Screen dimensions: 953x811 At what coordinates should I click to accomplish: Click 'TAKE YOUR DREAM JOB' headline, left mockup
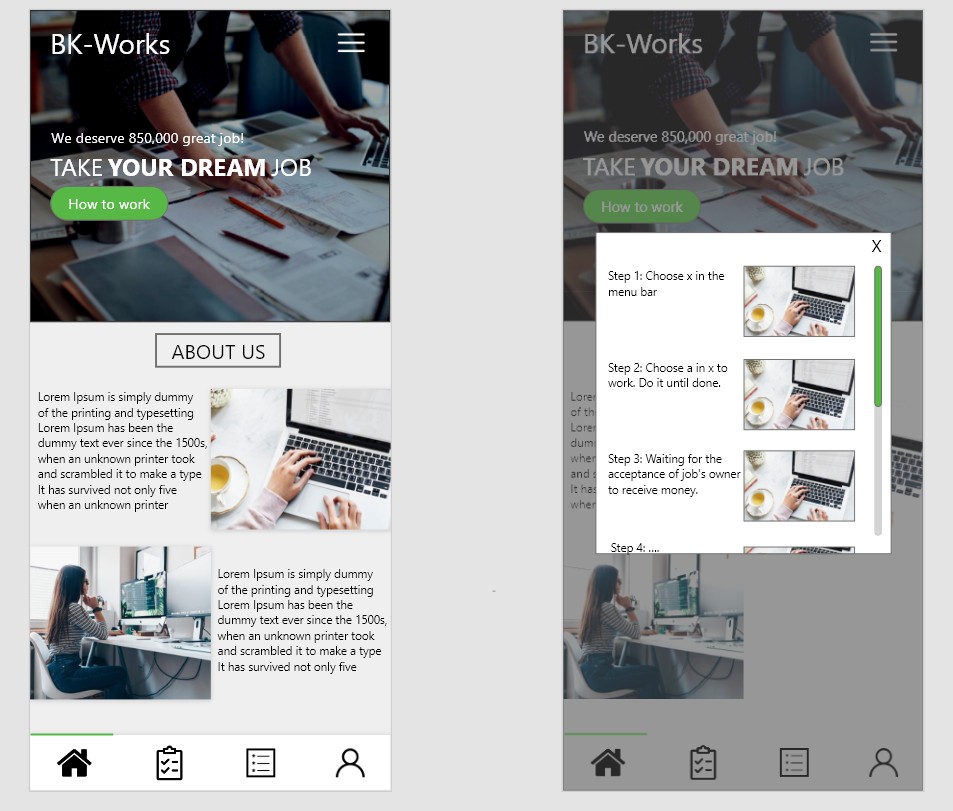pyautogui.click(x=181, y=167)
